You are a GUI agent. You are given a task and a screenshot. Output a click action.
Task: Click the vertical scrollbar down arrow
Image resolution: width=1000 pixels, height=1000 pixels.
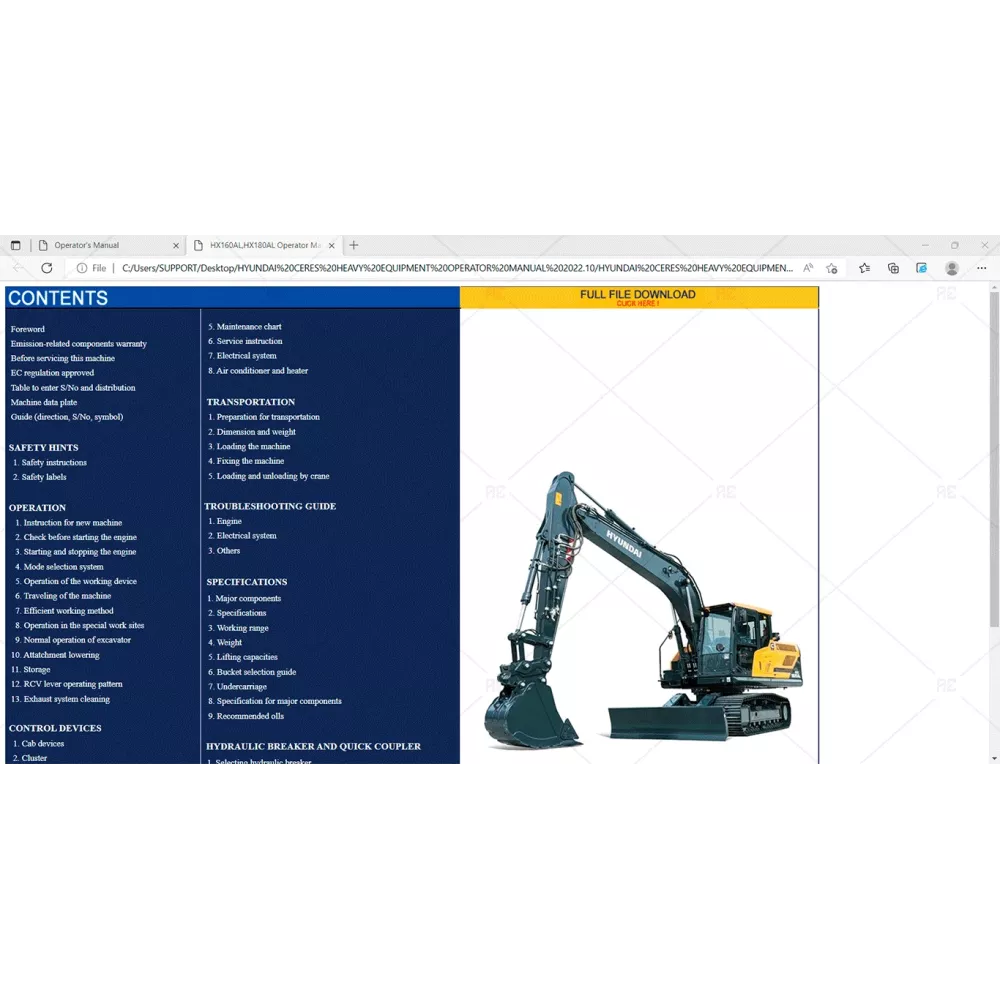click(994, 759)
